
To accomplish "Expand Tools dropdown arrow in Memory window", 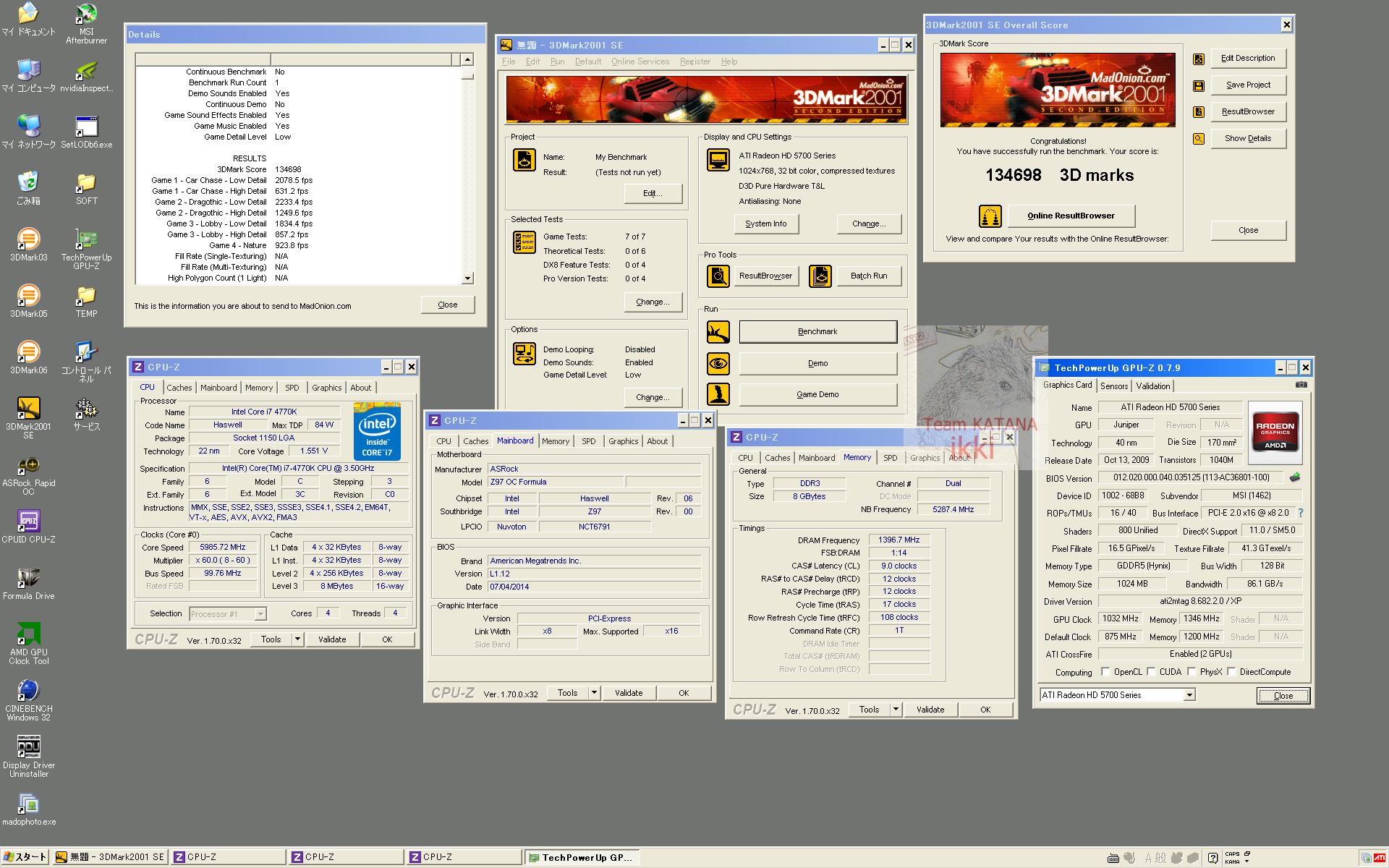I will coord(895,710).
